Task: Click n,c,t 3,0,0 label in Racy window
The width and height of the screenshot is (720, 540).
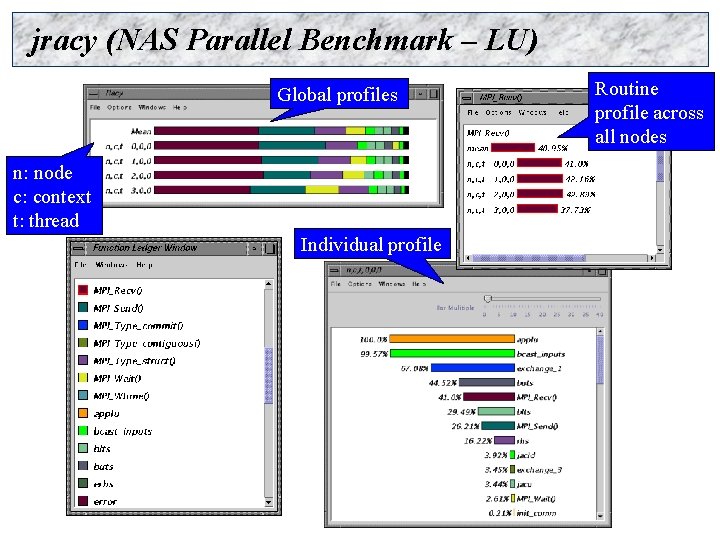Action: (128, 190)
